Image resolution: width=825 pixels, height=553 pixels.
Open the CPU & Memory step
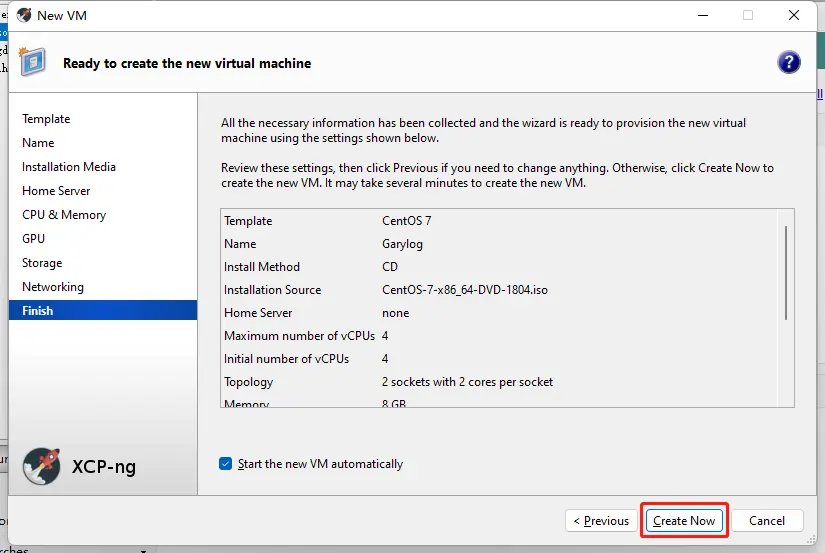tap(64, 215)
